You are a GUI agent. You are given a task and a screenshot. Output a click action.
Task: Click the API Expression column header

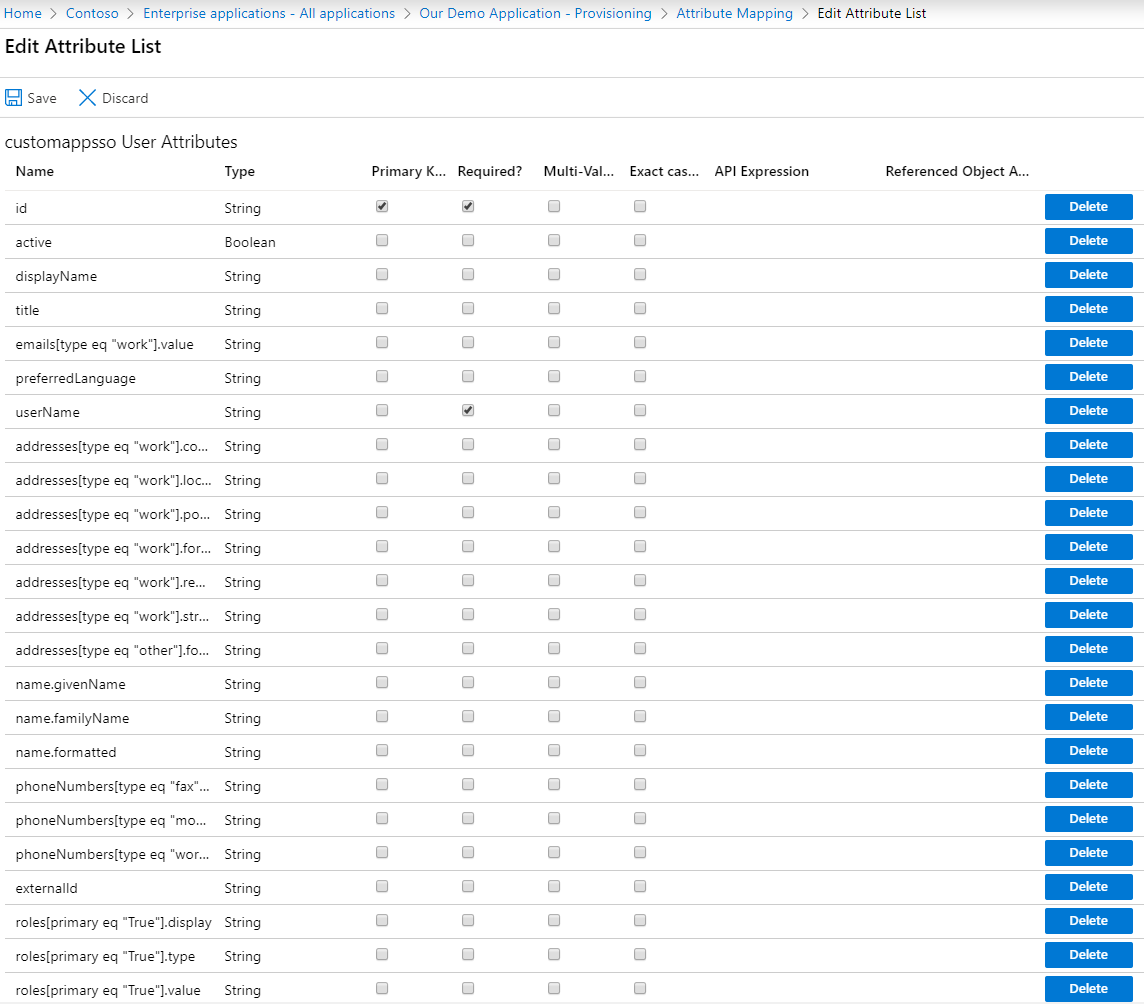click(x=761, y=172)
